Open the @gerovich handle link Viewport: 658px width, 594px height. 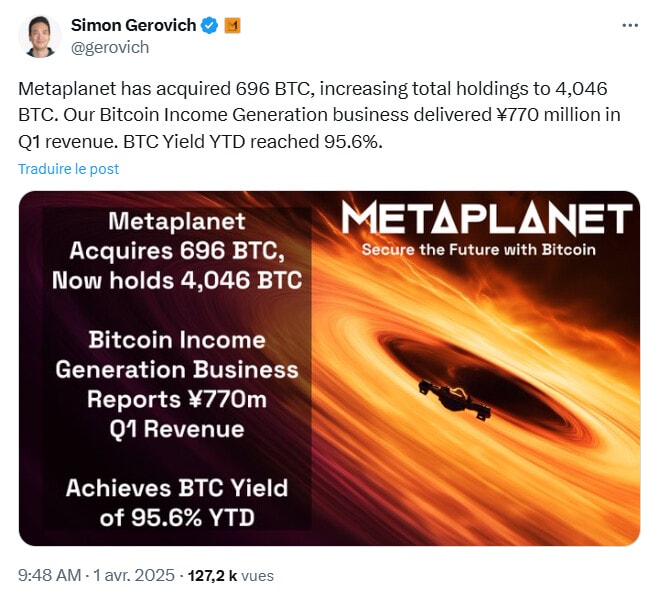(108, 47)
